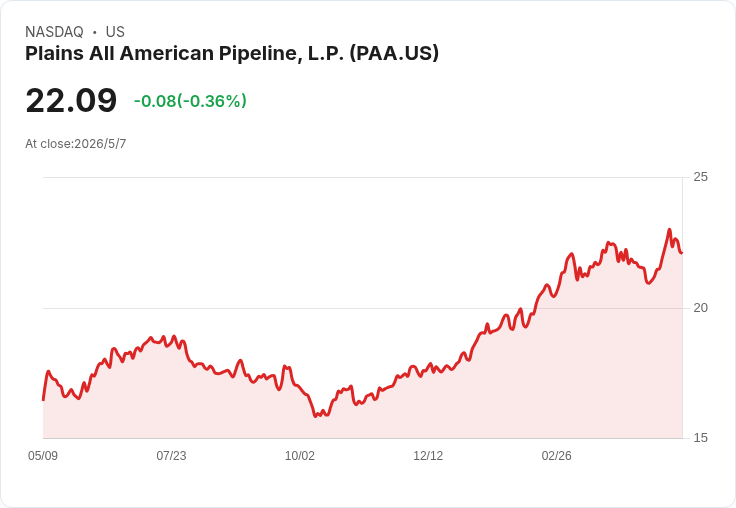This screenshot has height=508, width=736.
Task: Click the (PAA.US) ticker symbol in the title
Action: click(394, 54)
